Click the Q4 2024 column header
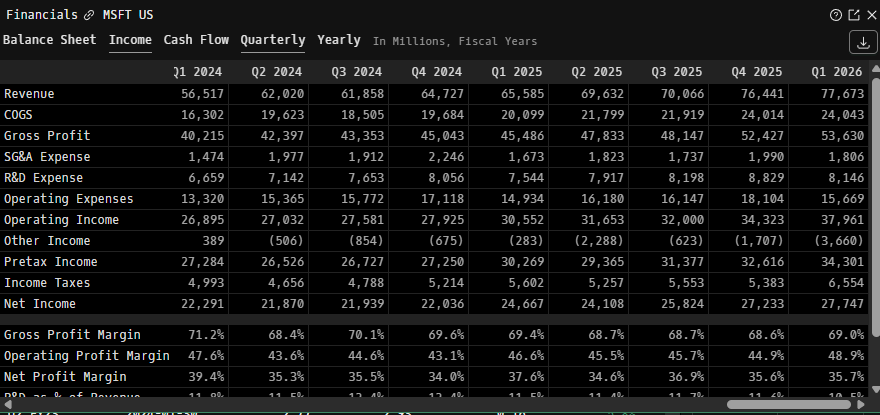The width and height of the screenshot is (880, 415). [x=436, y=72]
